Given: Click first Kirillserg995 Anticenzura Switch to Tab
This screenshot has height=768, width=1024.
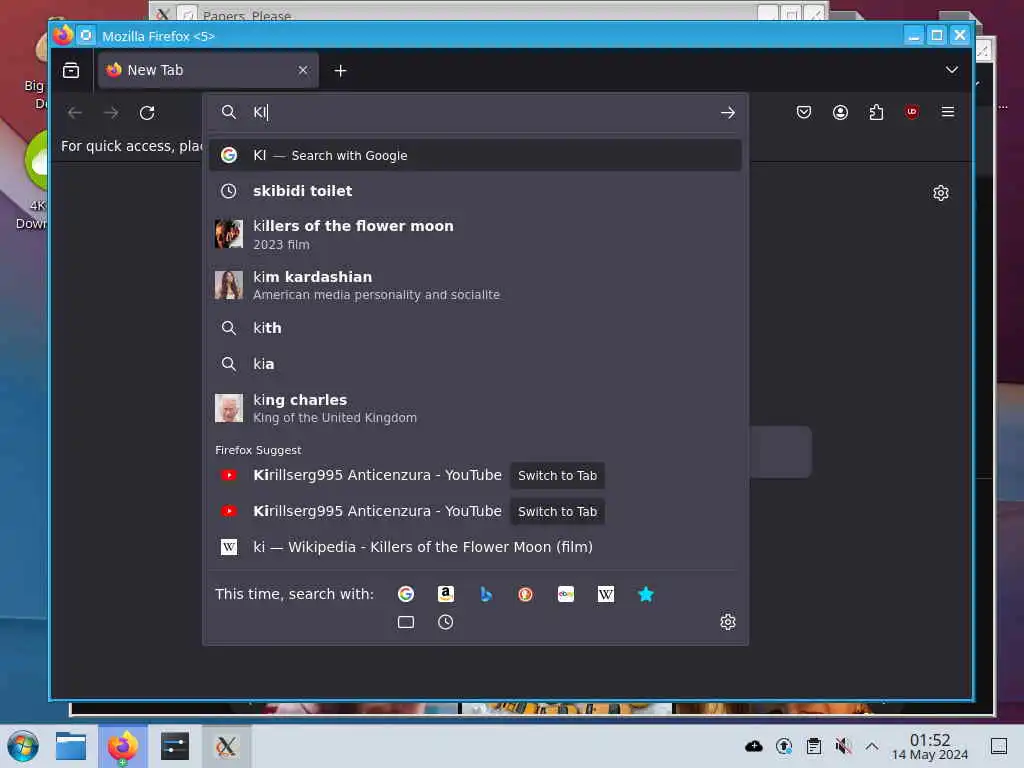Looking at the screenshot, I should (x=557, y=475).
